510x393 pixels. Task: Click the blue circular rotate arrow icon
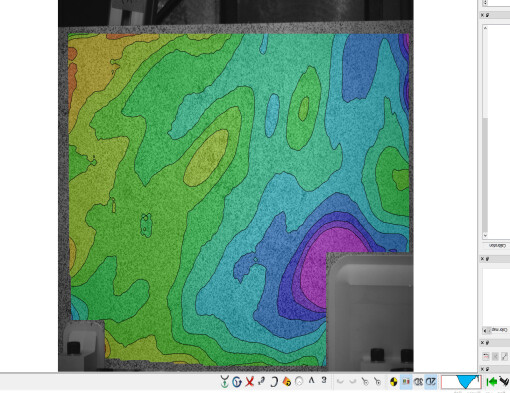[237, 382]
